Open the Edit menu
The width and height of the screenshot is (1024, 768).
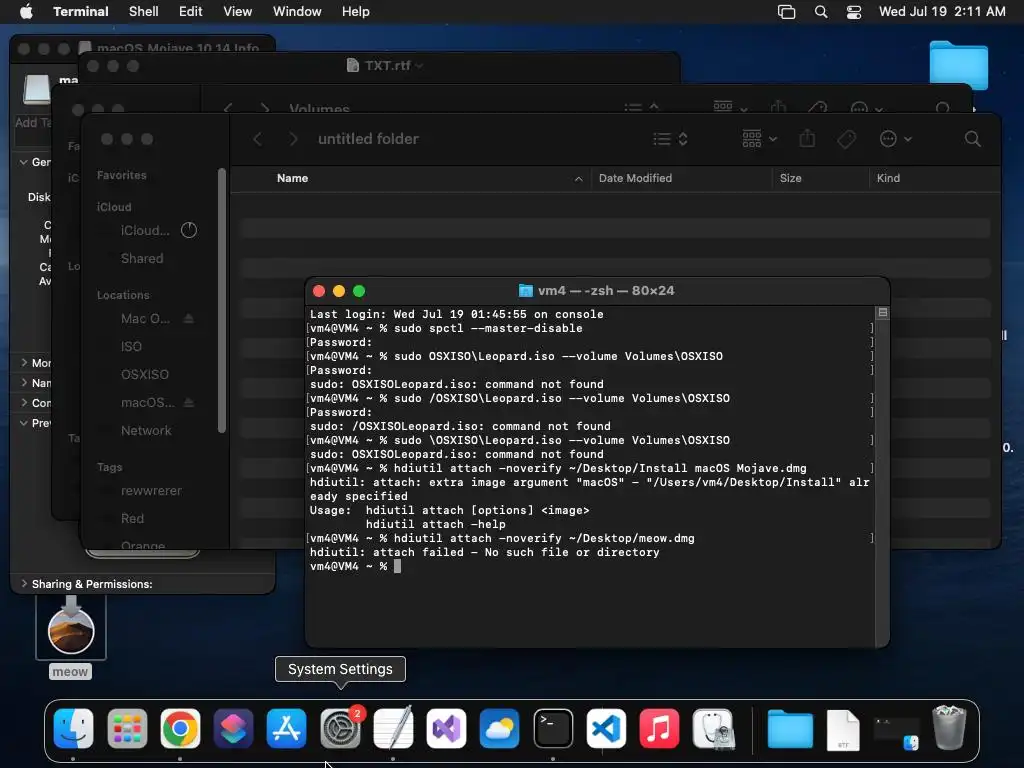click(191, 12)
